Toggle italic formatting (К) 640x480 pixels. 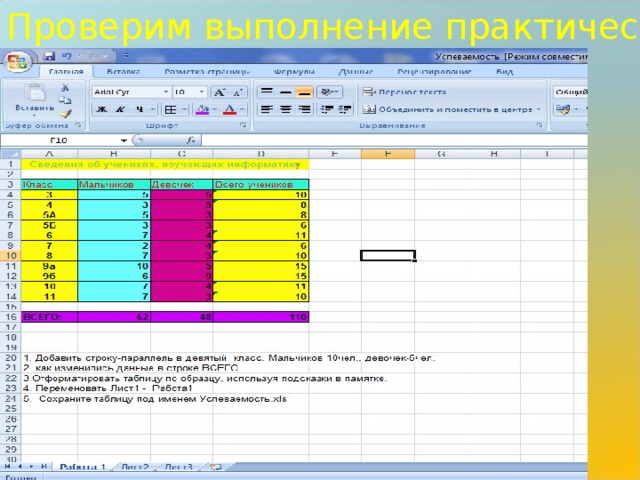tap(120, 109)
